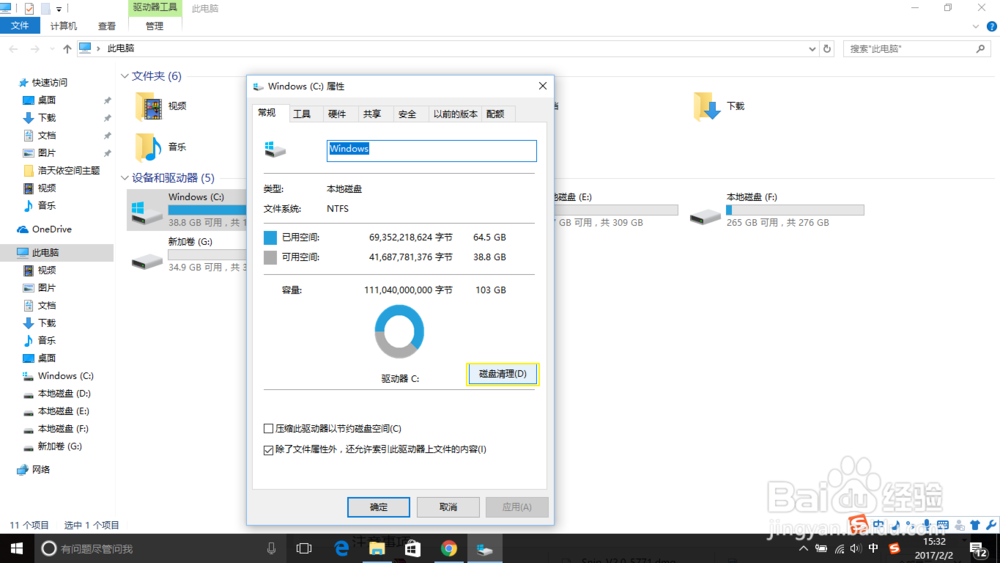Click the Cortana search box 有问题尽管问我
This screenshot has height=563, width=1000.
point(159,548)
